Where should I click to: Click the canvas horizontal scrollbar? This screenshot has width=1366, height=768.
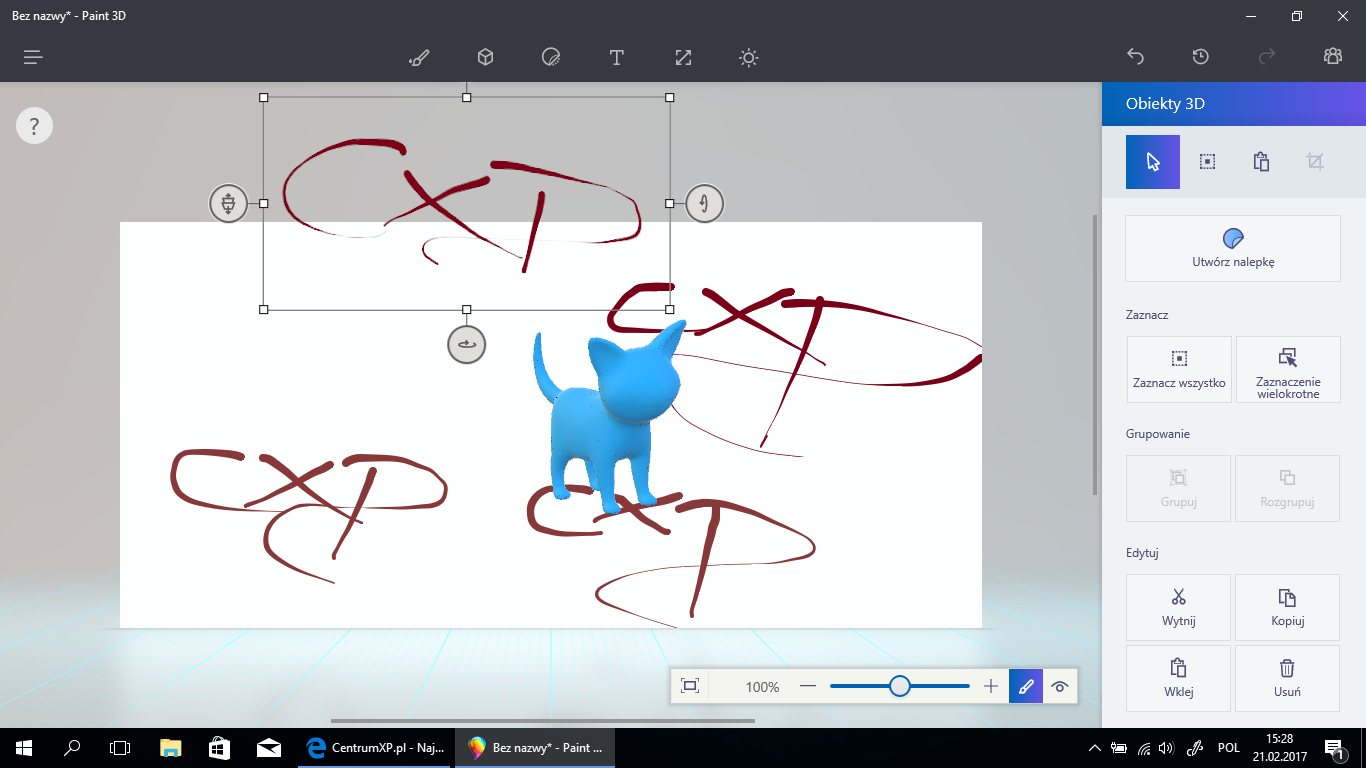544,720
